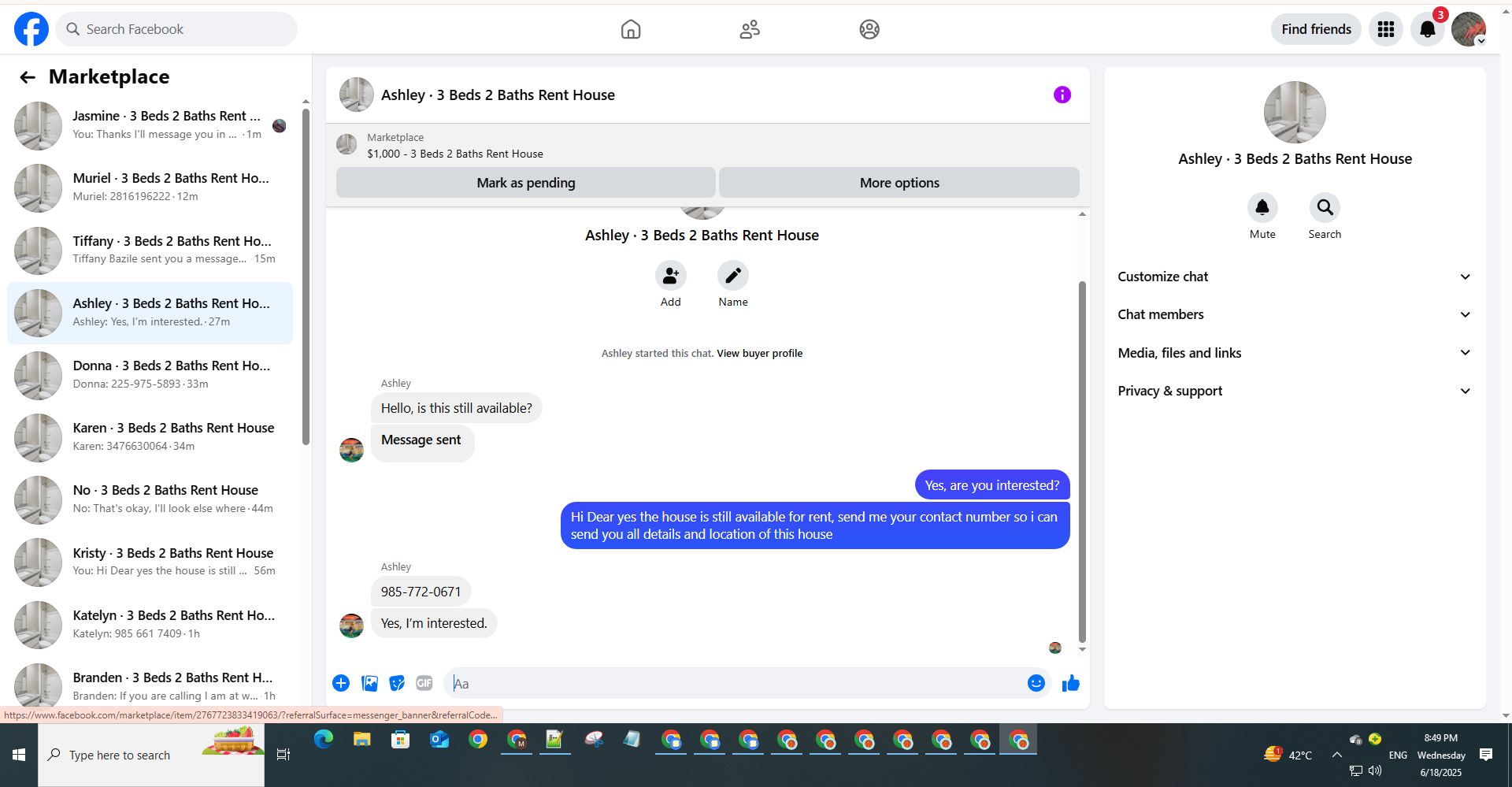The image size is (1512, 787).
Task: Open Karen's conversation in the list
Action: (150, 437)
